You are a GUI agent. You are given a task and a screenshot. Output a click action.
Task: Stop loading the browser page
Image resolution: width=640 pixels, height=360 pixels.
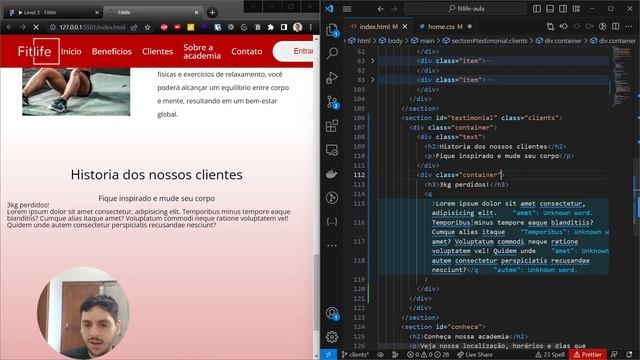click(x=36, y=27)
